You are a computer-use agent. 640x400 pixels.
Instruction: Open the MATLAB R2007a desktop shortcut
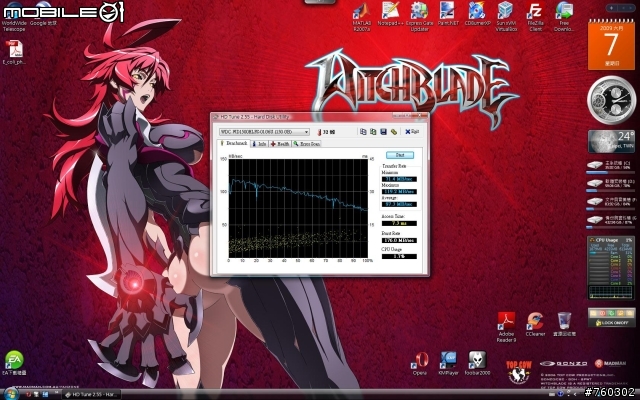pyautogui.click(x=361, y=16)
